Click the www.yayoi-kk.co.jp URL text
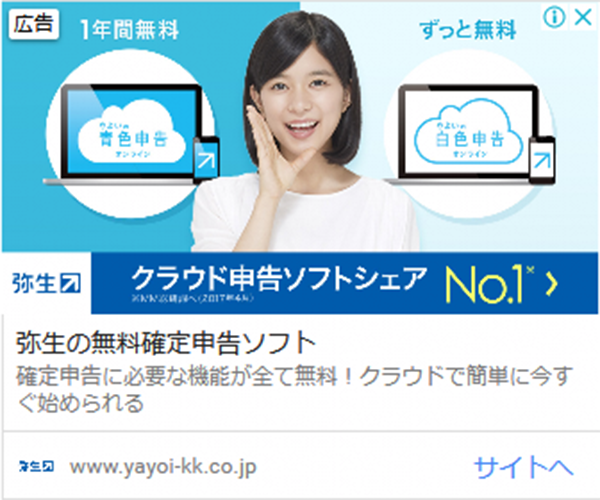Screen dimensions: 600x500 click(x=163, y=467)
